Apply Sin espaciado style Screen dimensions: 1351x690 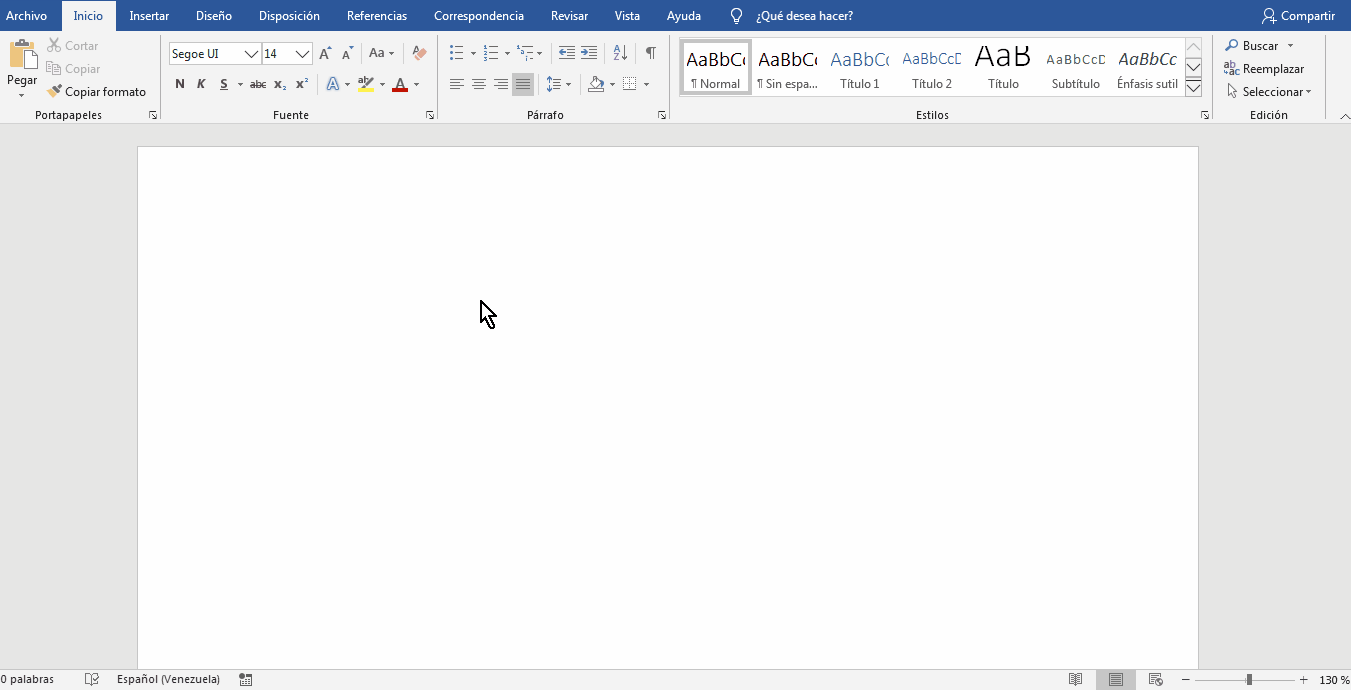point(788,68)
